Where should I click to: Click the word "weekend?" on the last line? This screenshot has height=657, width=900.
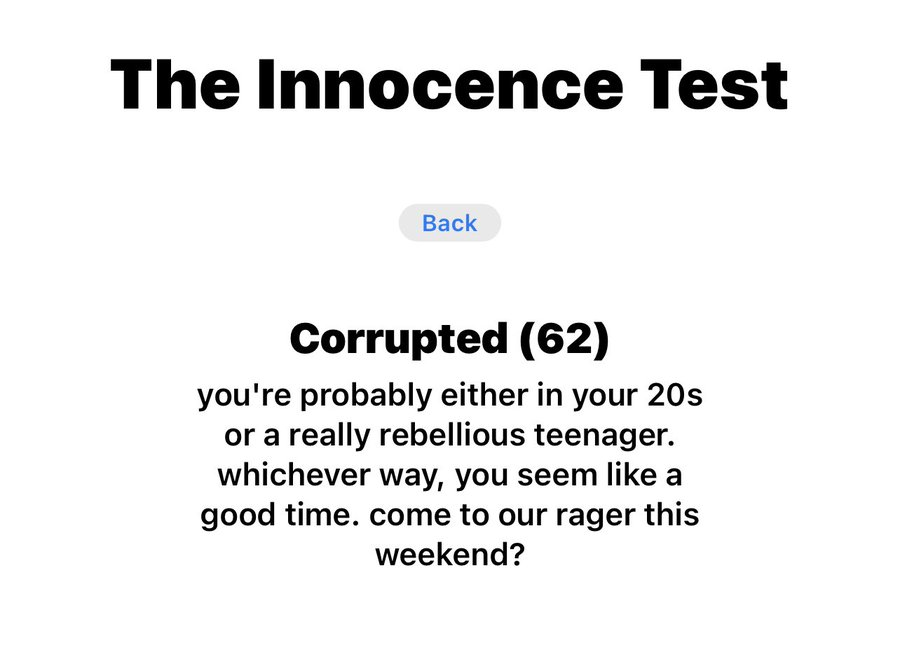pos(449,553)
